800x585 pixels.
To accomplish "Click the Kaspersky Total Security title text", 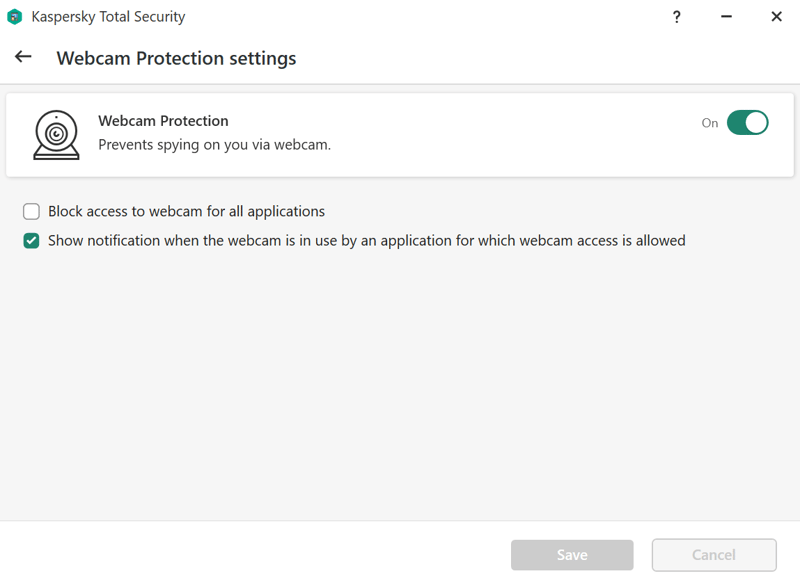I will 108,17.
